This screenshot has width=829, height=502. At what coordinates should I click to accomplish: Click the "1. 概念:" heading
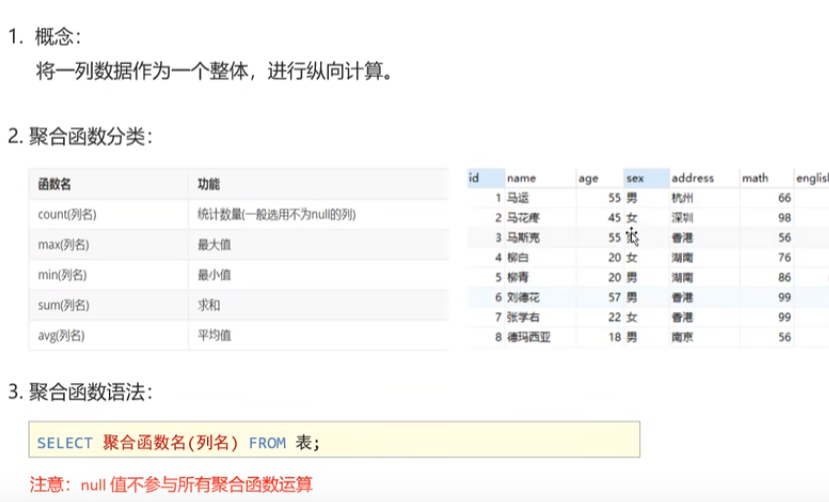pos(44,36)
